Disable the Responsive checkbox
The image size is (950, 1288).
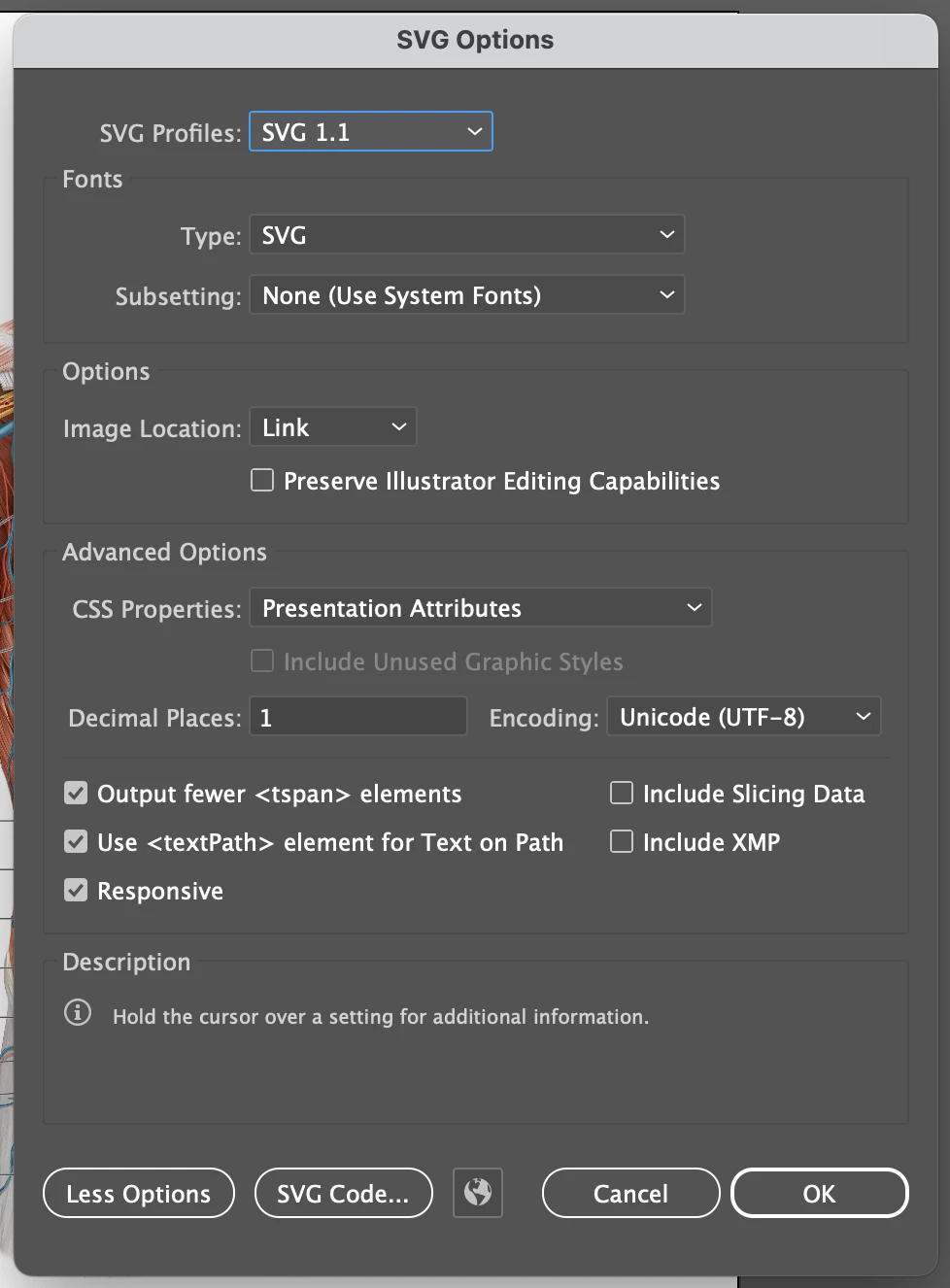(x=76, y=891)
